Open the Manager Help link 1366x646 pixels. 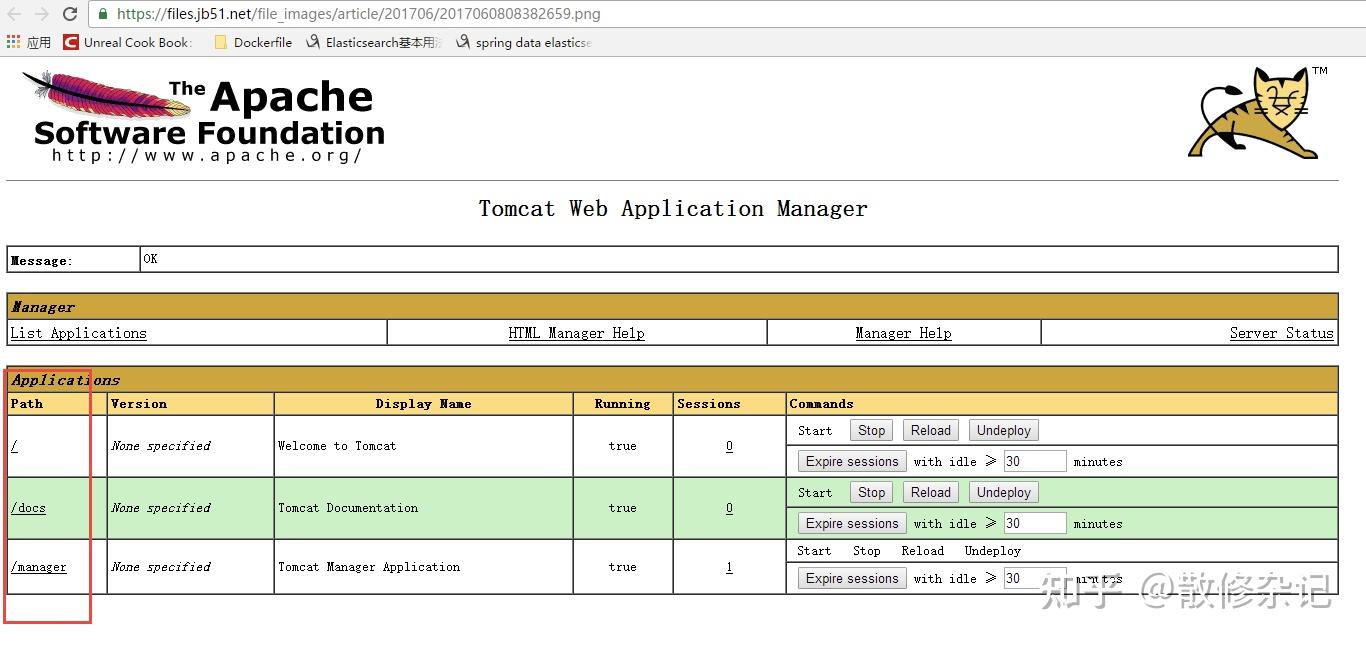tap(903, 333)
